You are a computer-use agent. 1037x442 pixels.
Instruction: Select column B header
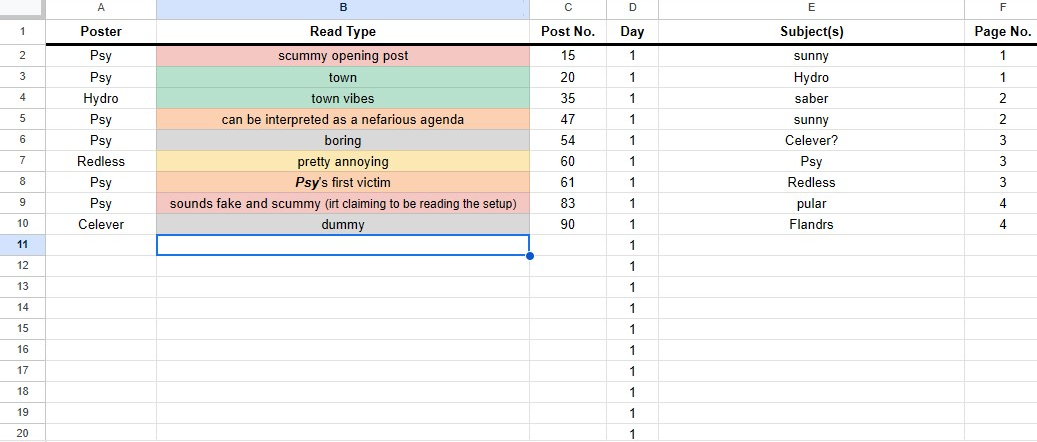click(342, 9)
